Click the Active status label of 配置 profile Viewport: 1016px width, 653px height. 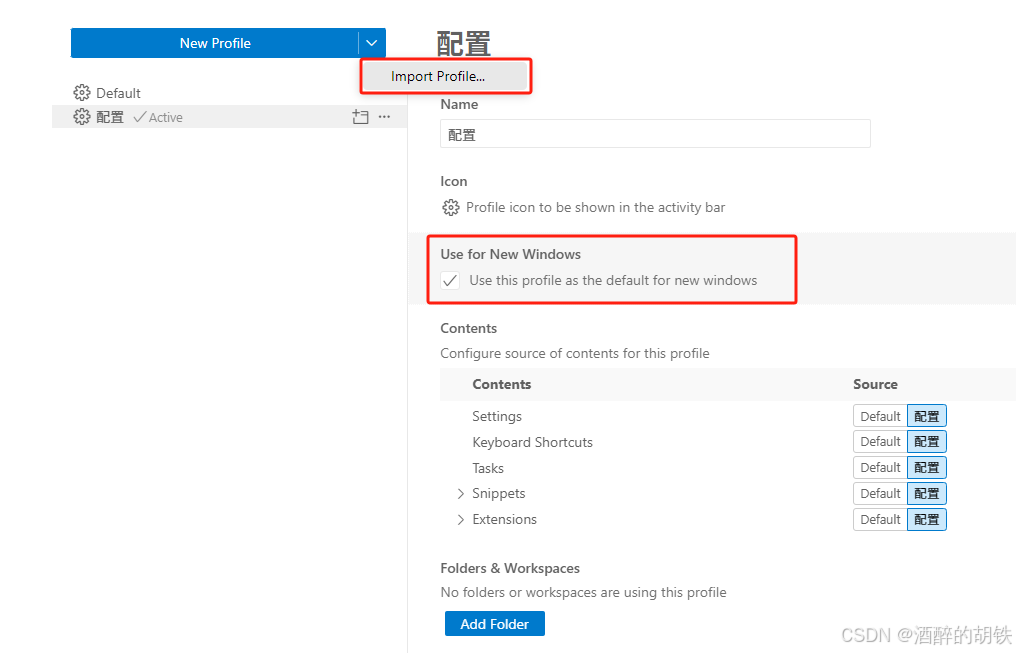point(158,117)
